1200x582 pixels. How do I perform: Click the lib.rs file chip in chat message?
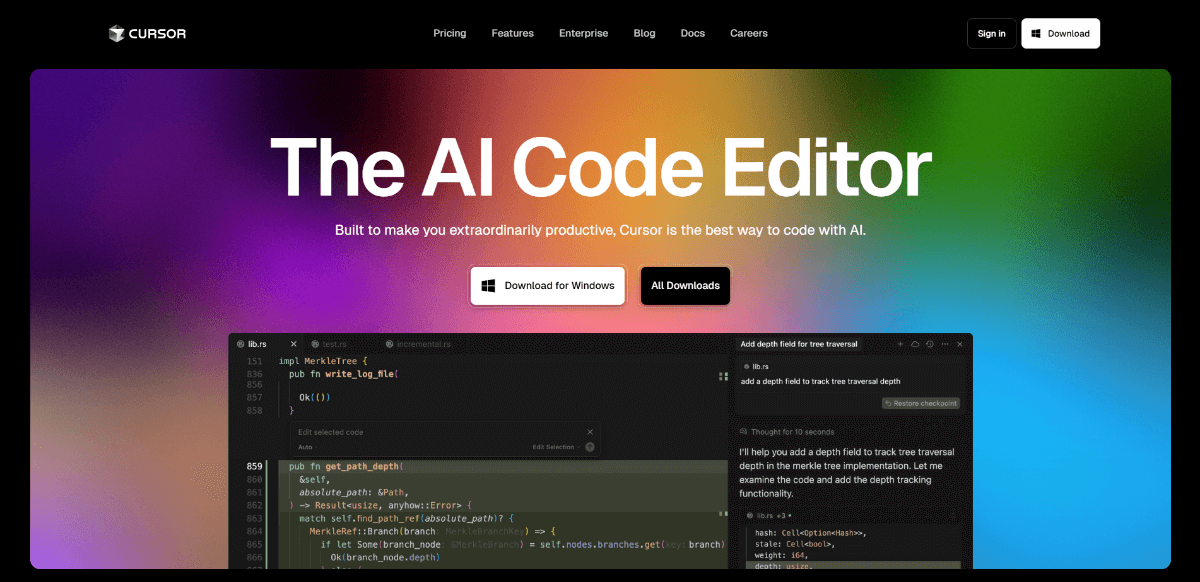757,367
